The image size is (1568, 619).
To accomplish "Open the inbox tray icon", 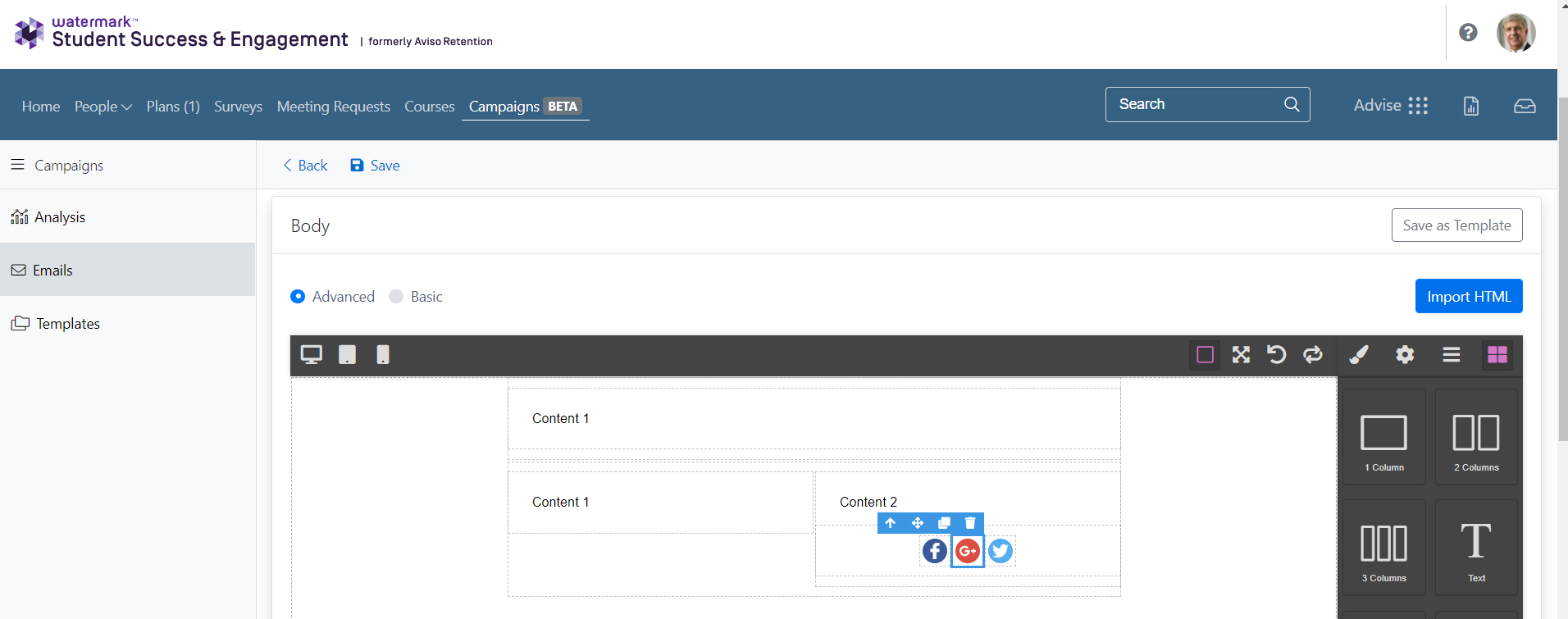I will pos(1525,106).
